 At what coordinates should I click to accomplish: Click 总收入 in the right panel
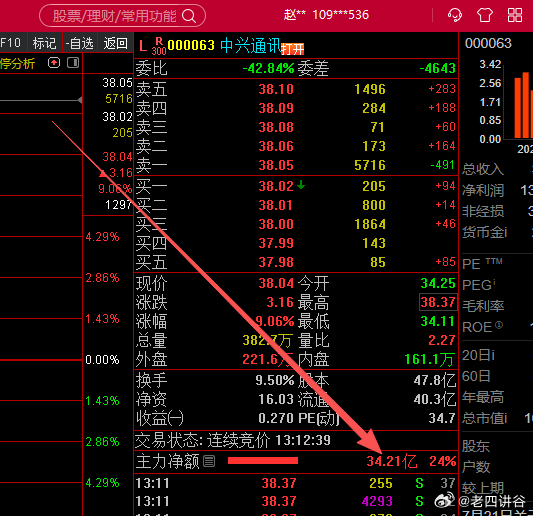click(483, 169)
